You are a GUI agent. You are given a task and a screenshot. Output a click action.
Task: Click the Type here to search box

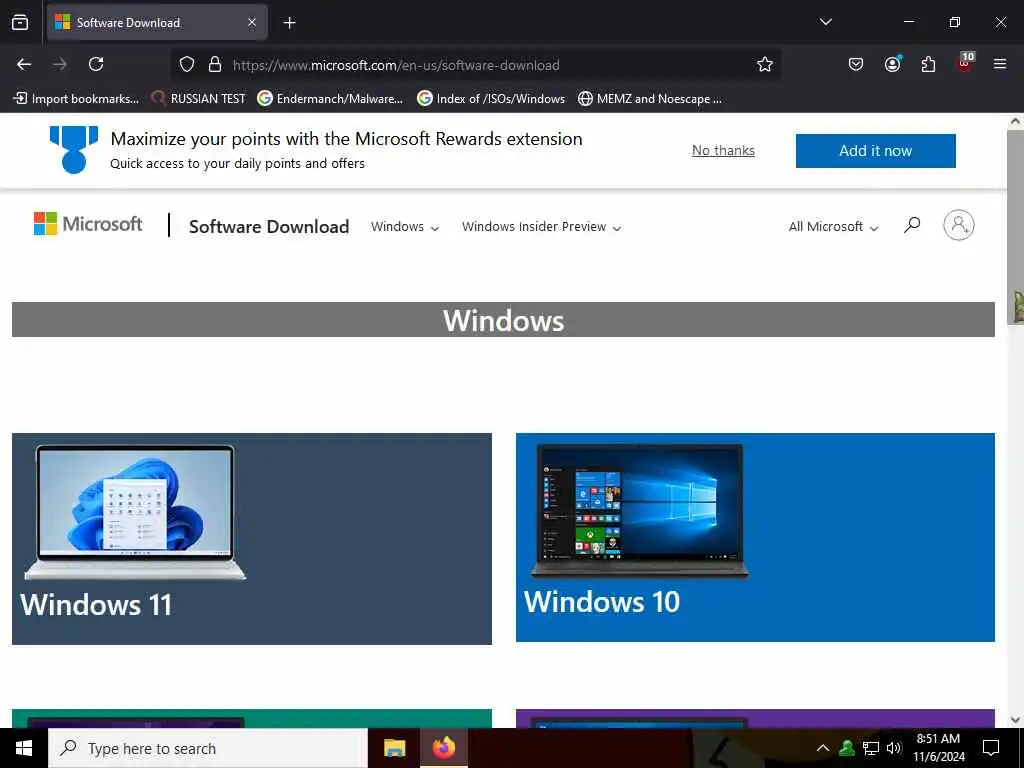click(x=208, y=748)
